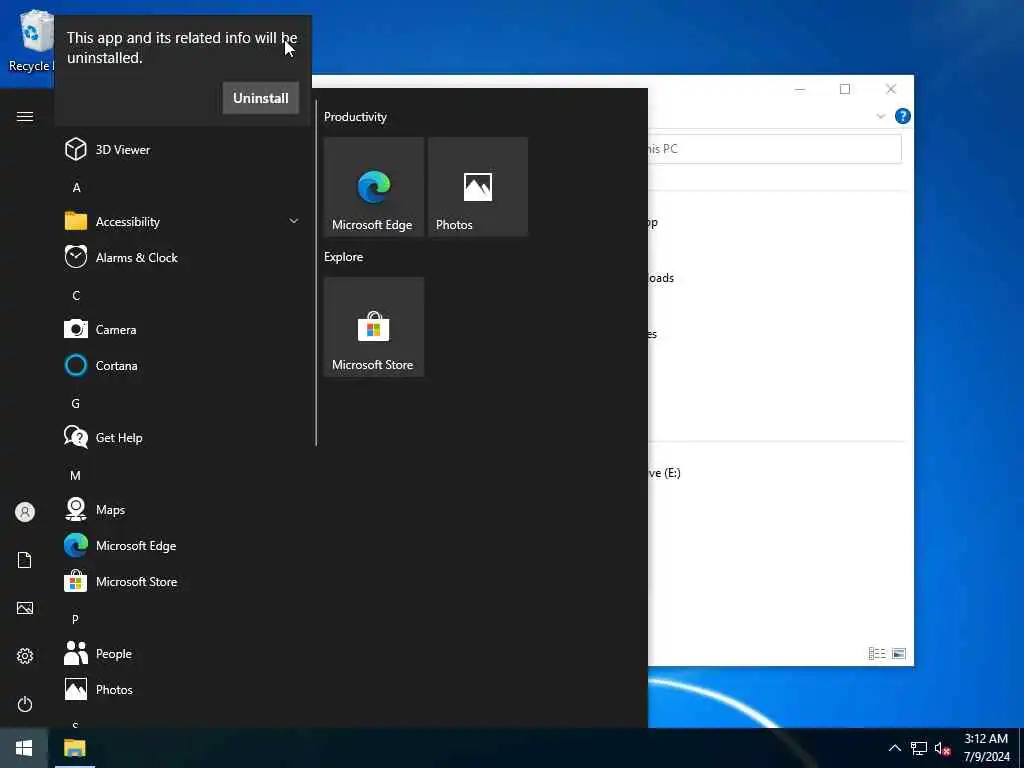The image size is (1024, 768).
Task: Open File Explorer's Help question mark icon
Action: click(903, 116)
